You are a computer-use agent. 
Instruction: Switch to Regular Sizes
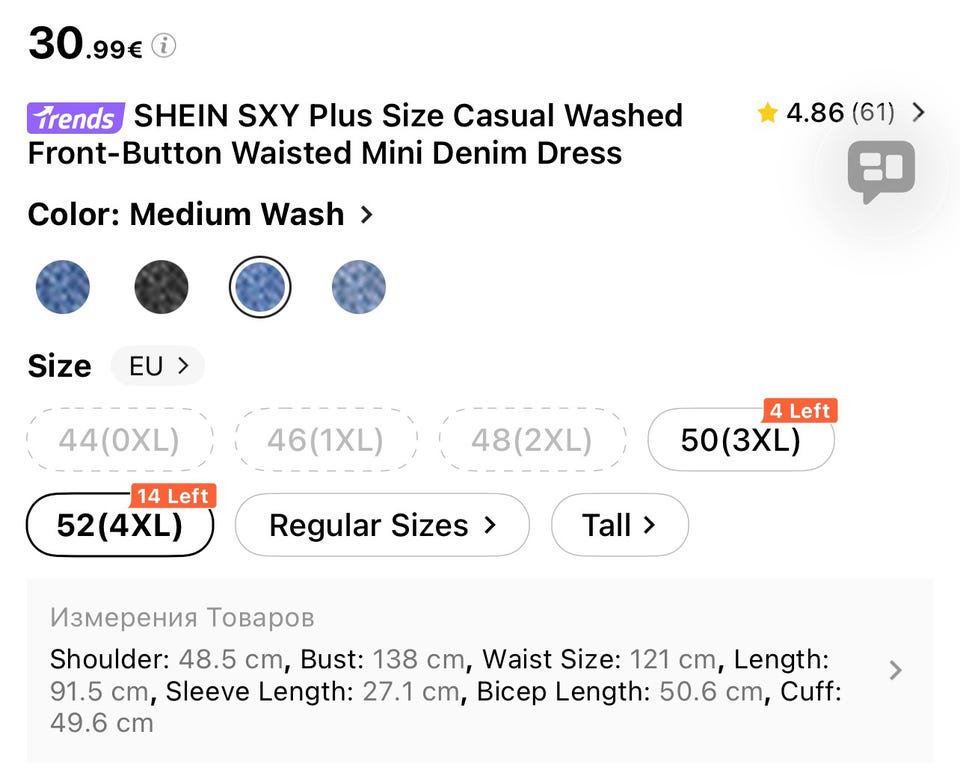tap(382, 525)
